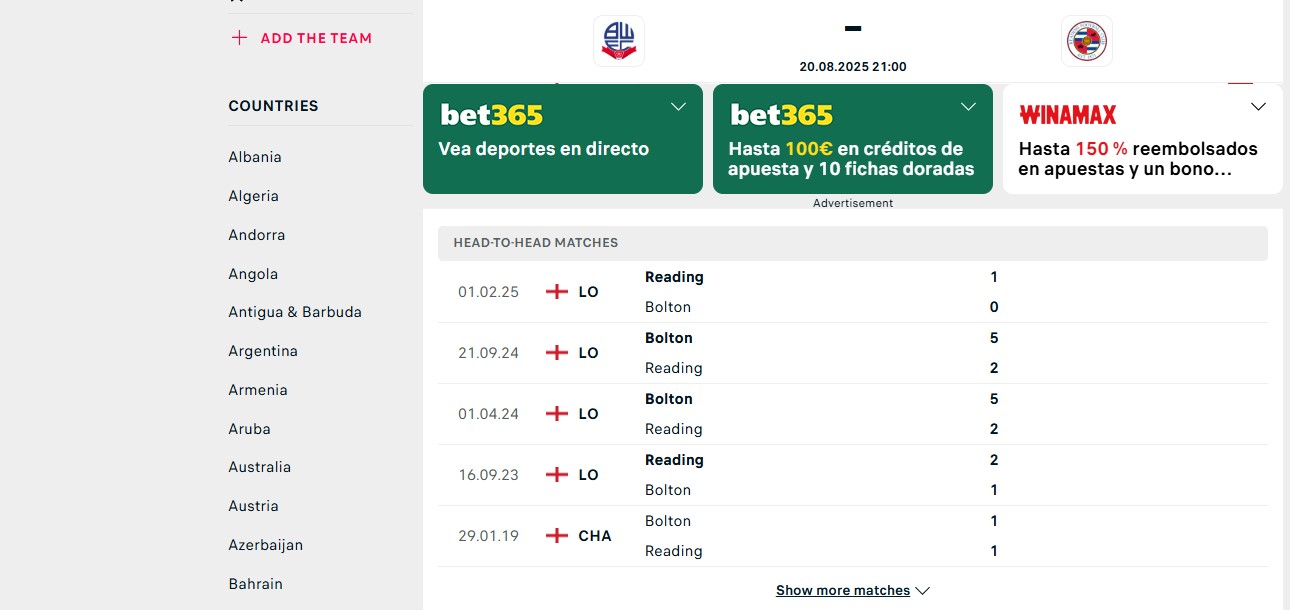
Task: Expand the bet365 credits ad chevron
Action: (x=968, y=106)
